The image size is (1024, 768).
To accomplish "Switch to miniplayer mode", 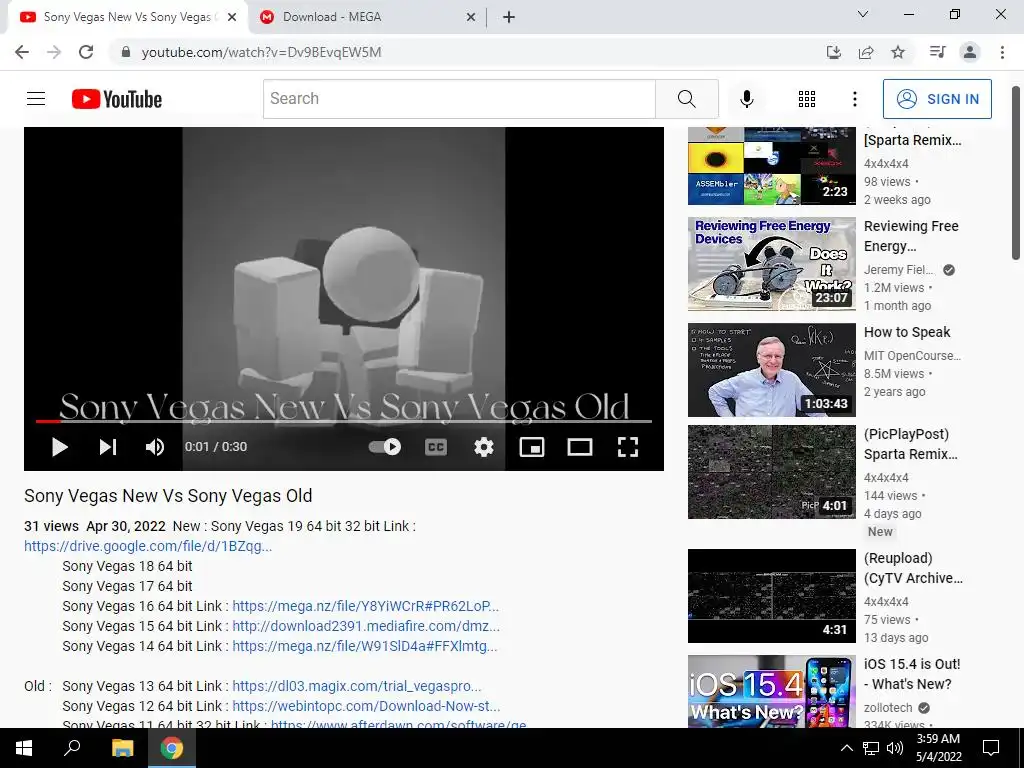I will (x=532, y=447).
